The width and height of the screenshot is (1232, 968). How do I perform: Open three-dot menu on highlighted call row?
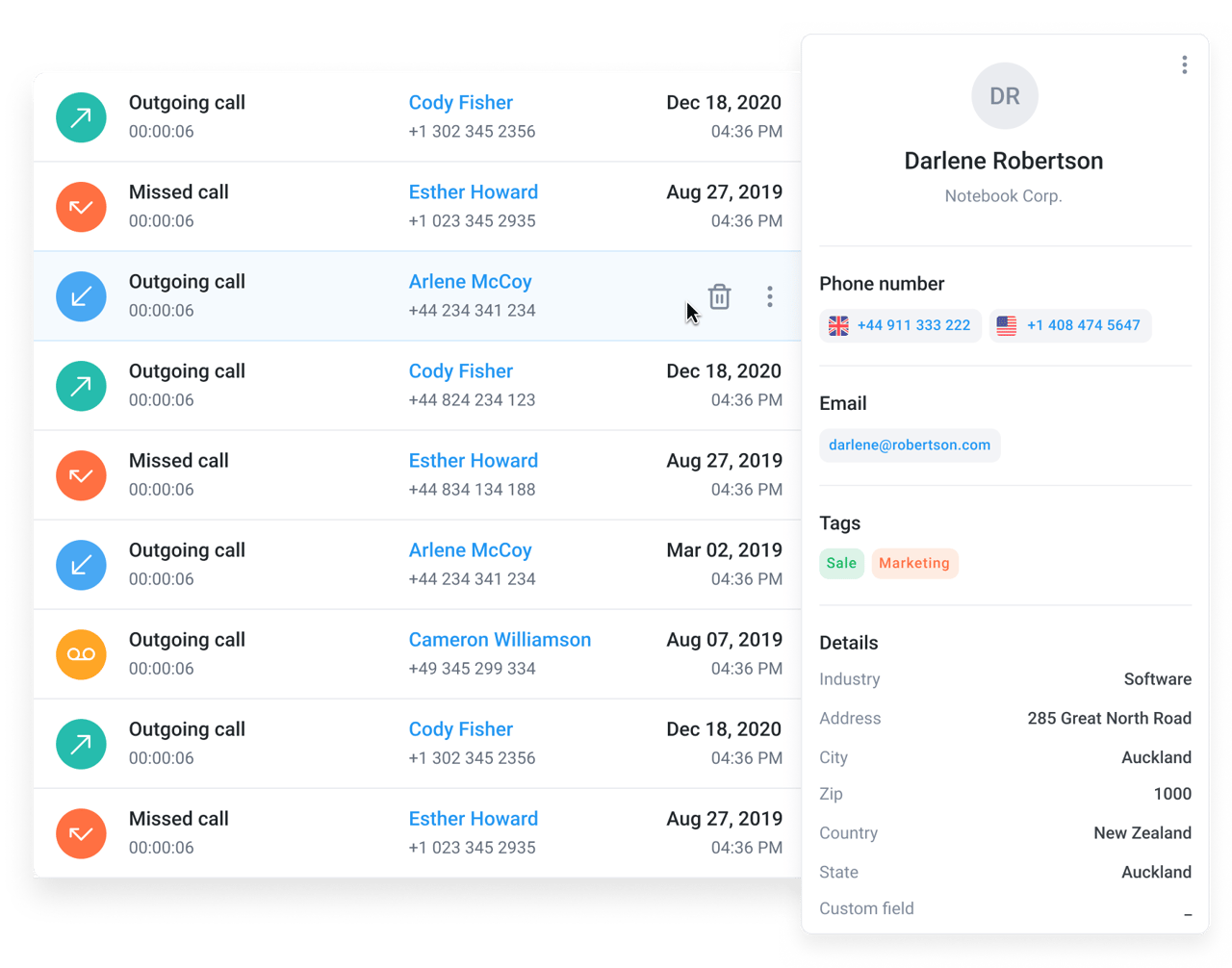(x=770, y=296)
